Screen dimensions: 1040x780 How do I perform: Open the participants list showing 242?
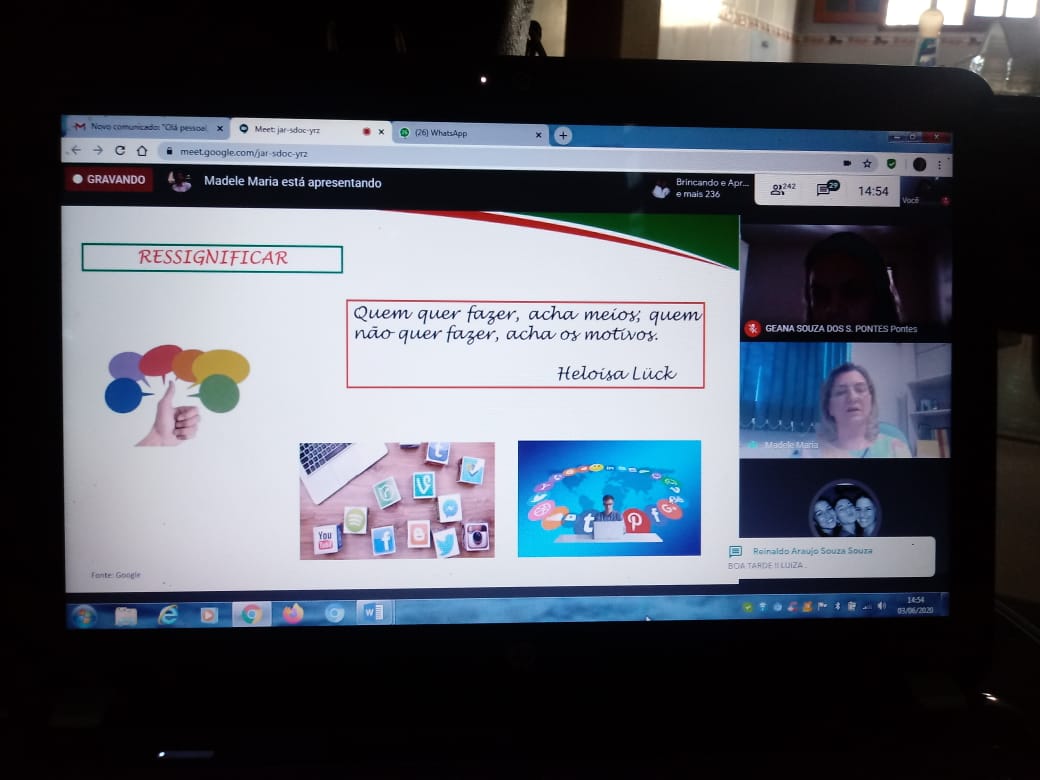coord(782,189)
